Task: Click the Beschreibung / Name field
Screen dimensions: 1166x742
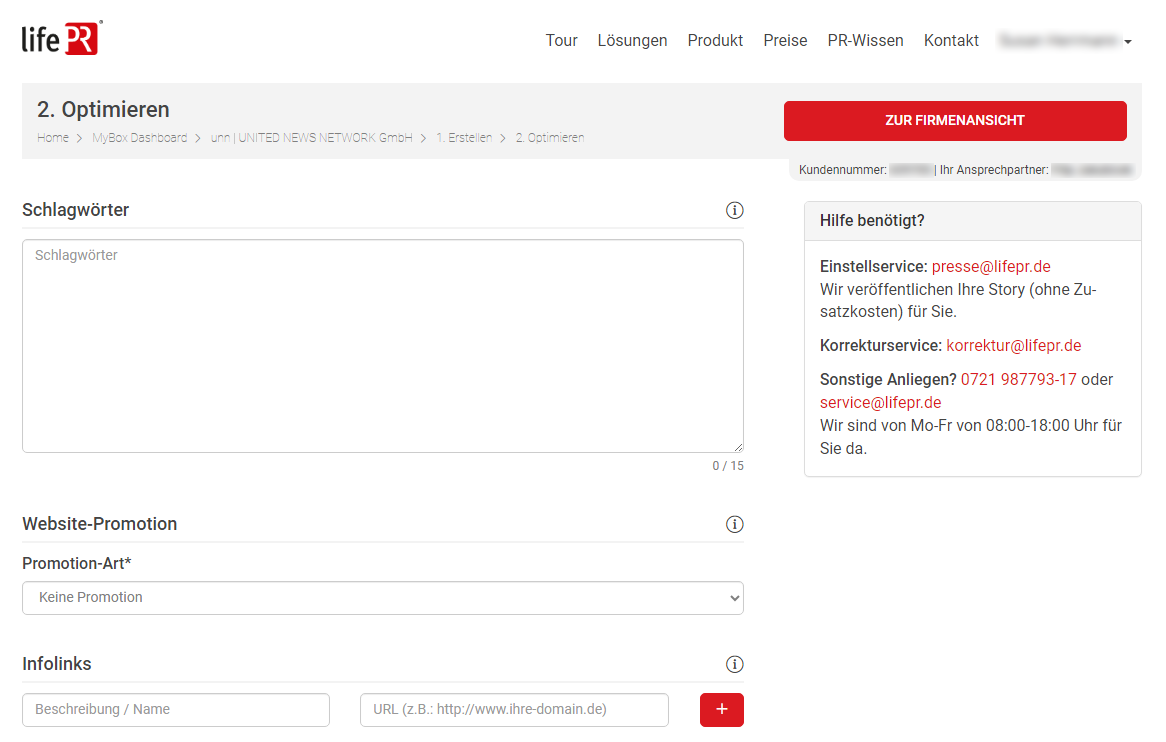Action: coord(176,710)
